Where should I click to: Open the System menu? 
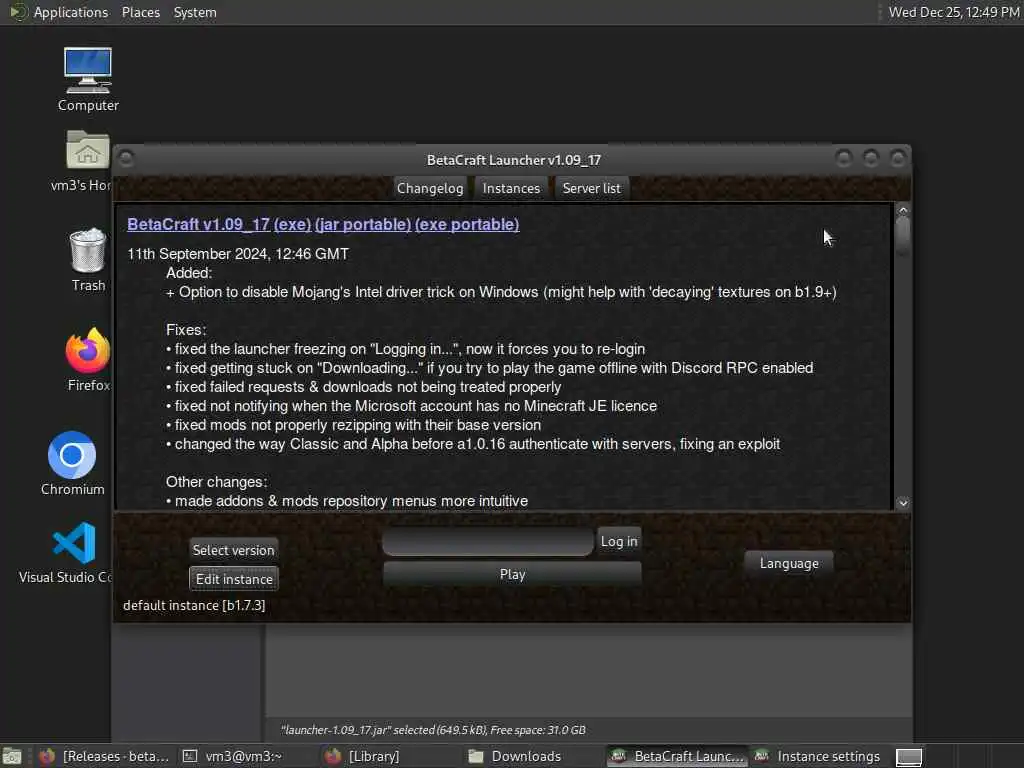195,12
